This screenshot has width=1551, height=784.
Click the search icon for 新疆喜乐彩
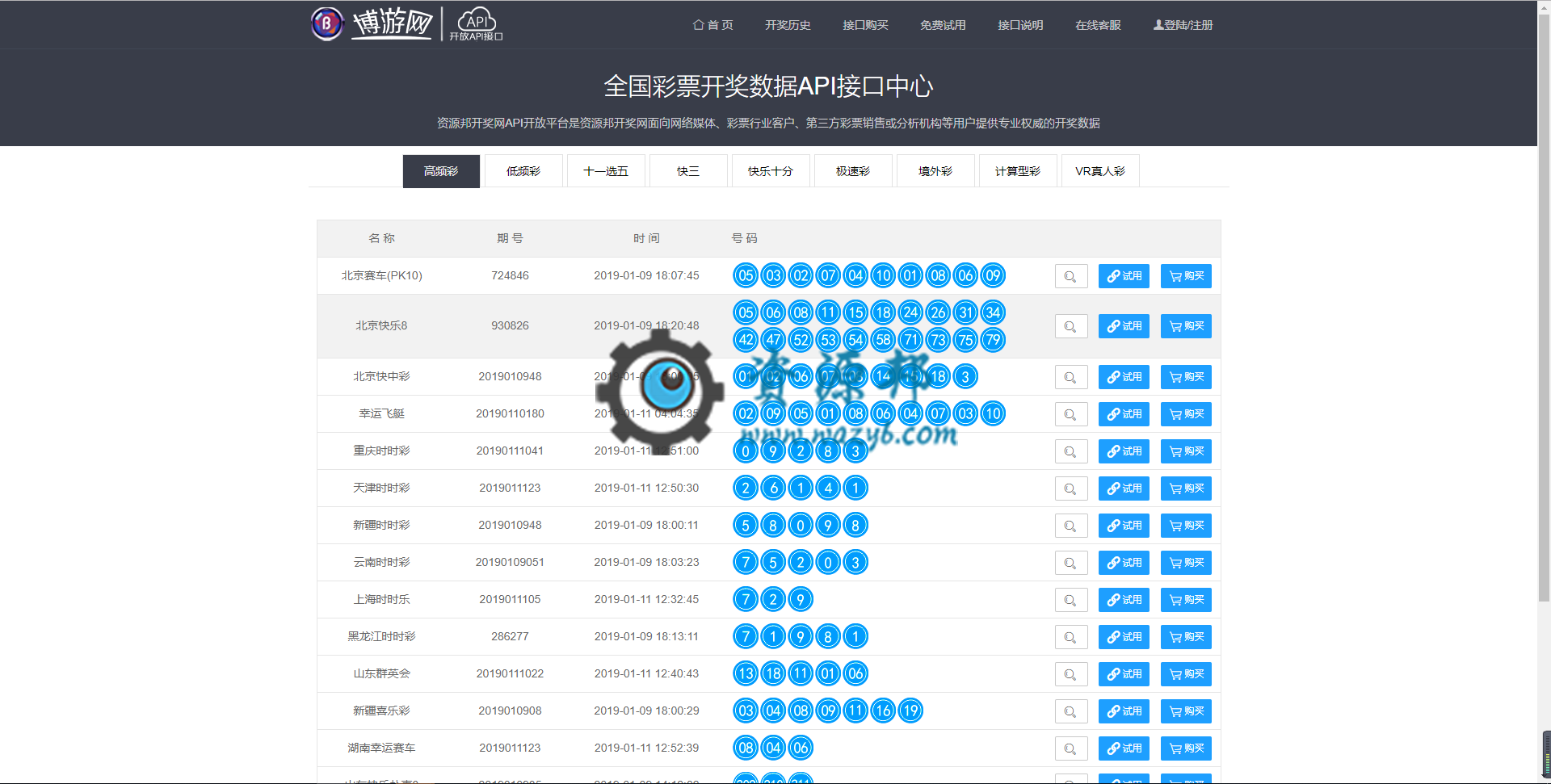point(1070,711)
